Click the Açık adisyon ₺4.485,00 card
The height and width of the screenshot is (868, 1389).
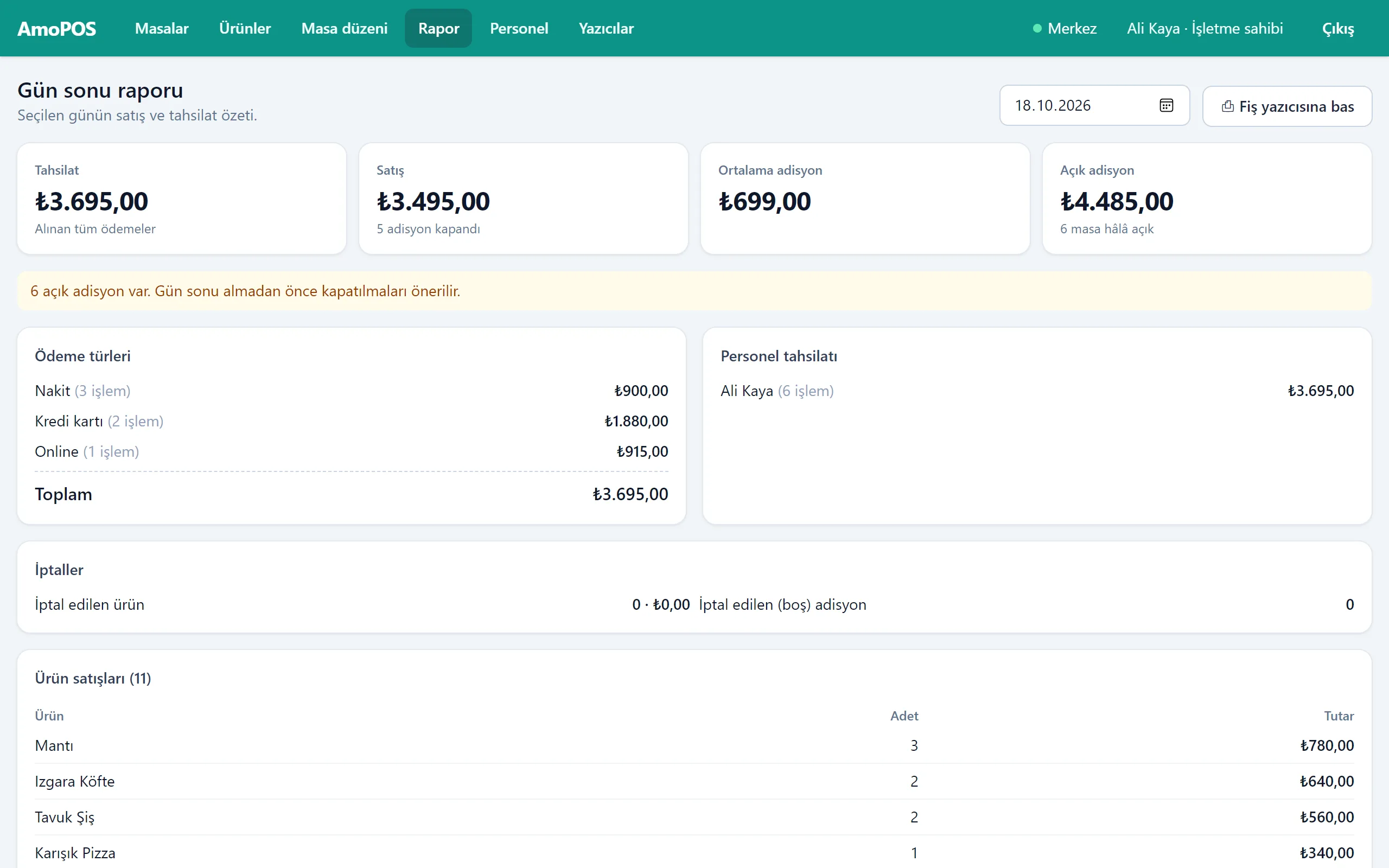tap(1207, 199)
